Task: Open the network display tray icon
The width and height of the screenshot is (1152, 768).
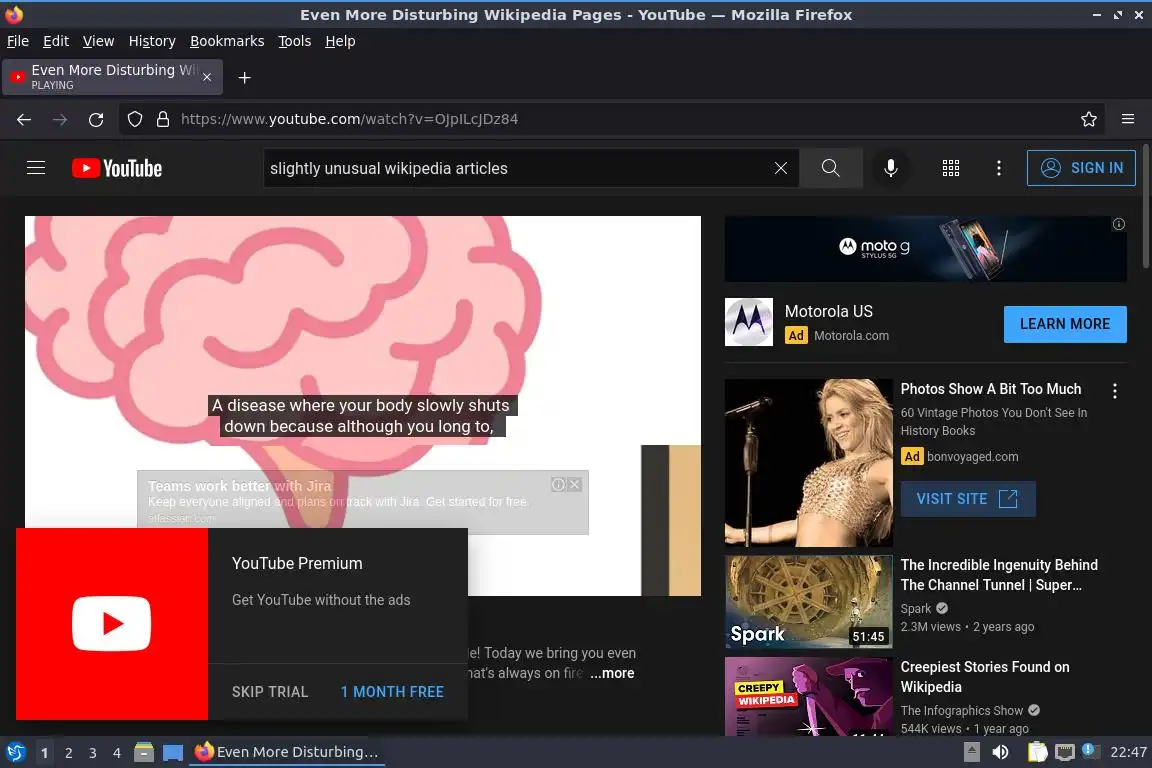Action: [x=1065, y=753]
